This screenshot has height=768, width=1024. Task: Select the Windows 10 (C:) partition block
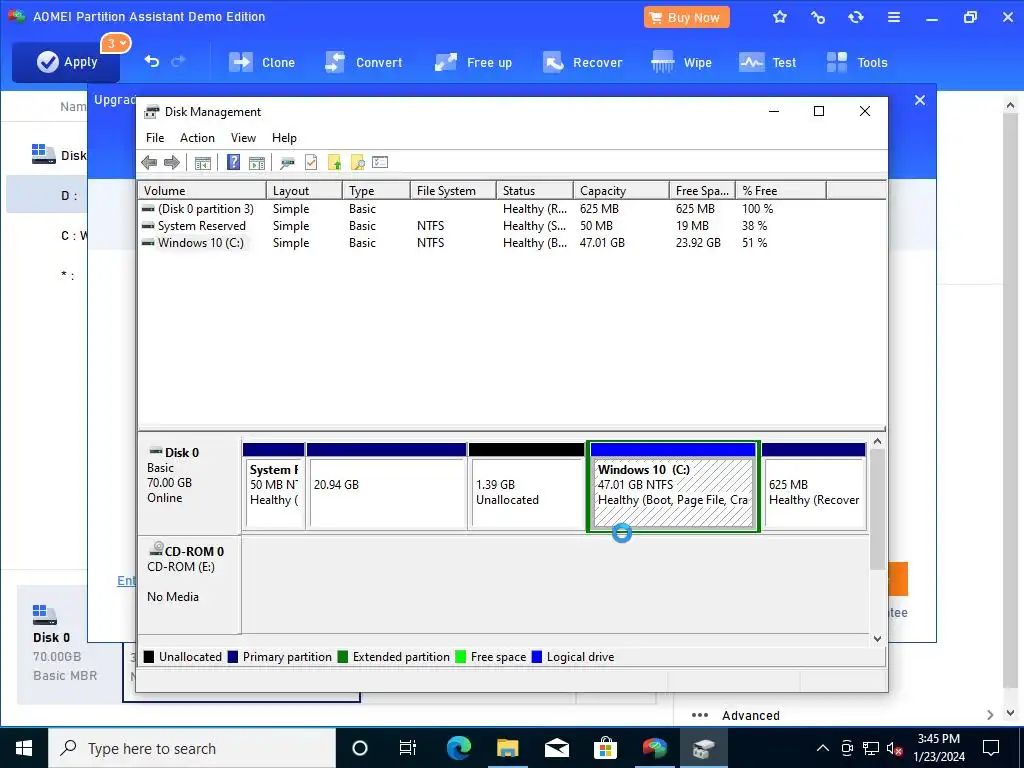tap(673, 487)
